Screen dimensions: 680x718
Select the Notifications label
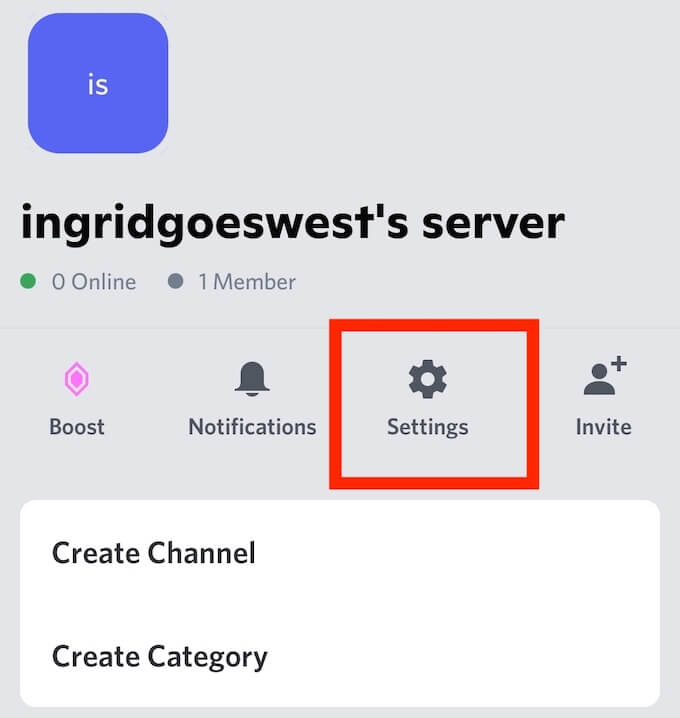pos(252,427)
